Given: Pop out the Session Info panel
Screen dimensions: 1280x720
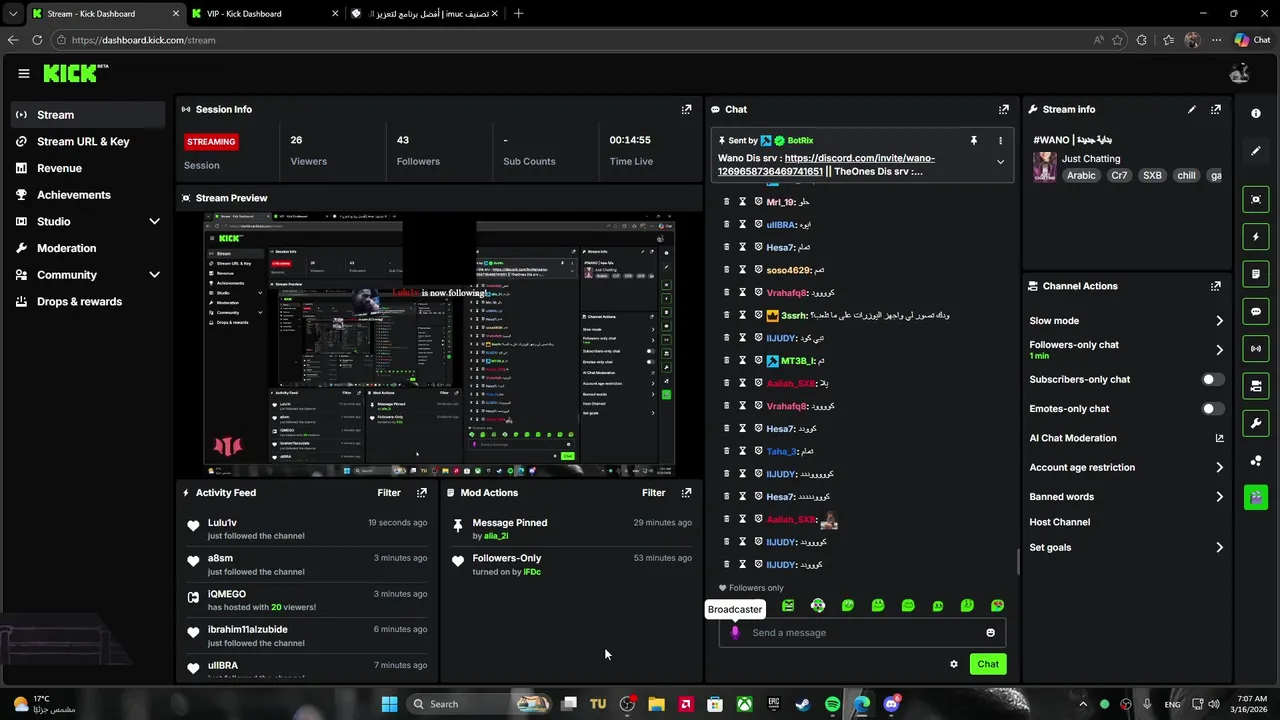Looking at the screenshot, I should tap(686, 109).
